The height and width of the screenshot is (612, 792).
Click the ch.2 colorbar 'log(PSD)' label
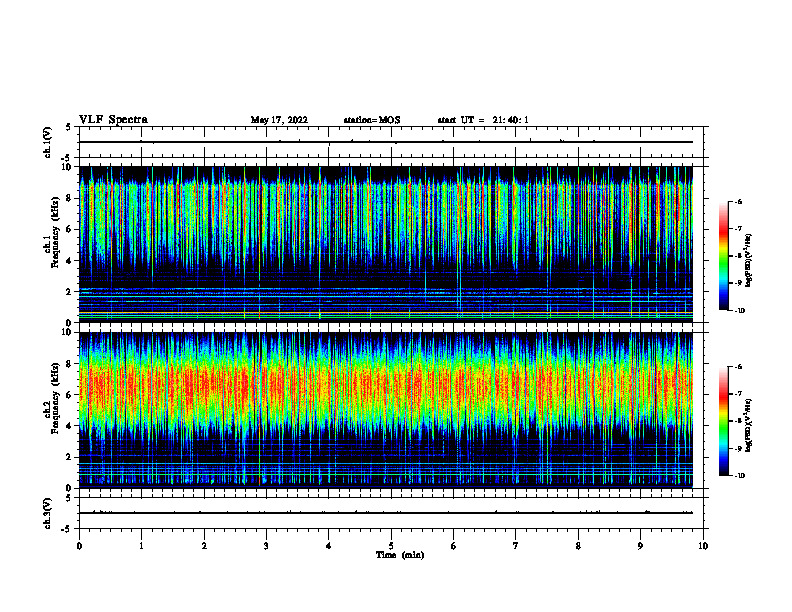click(x=749, y=425)
